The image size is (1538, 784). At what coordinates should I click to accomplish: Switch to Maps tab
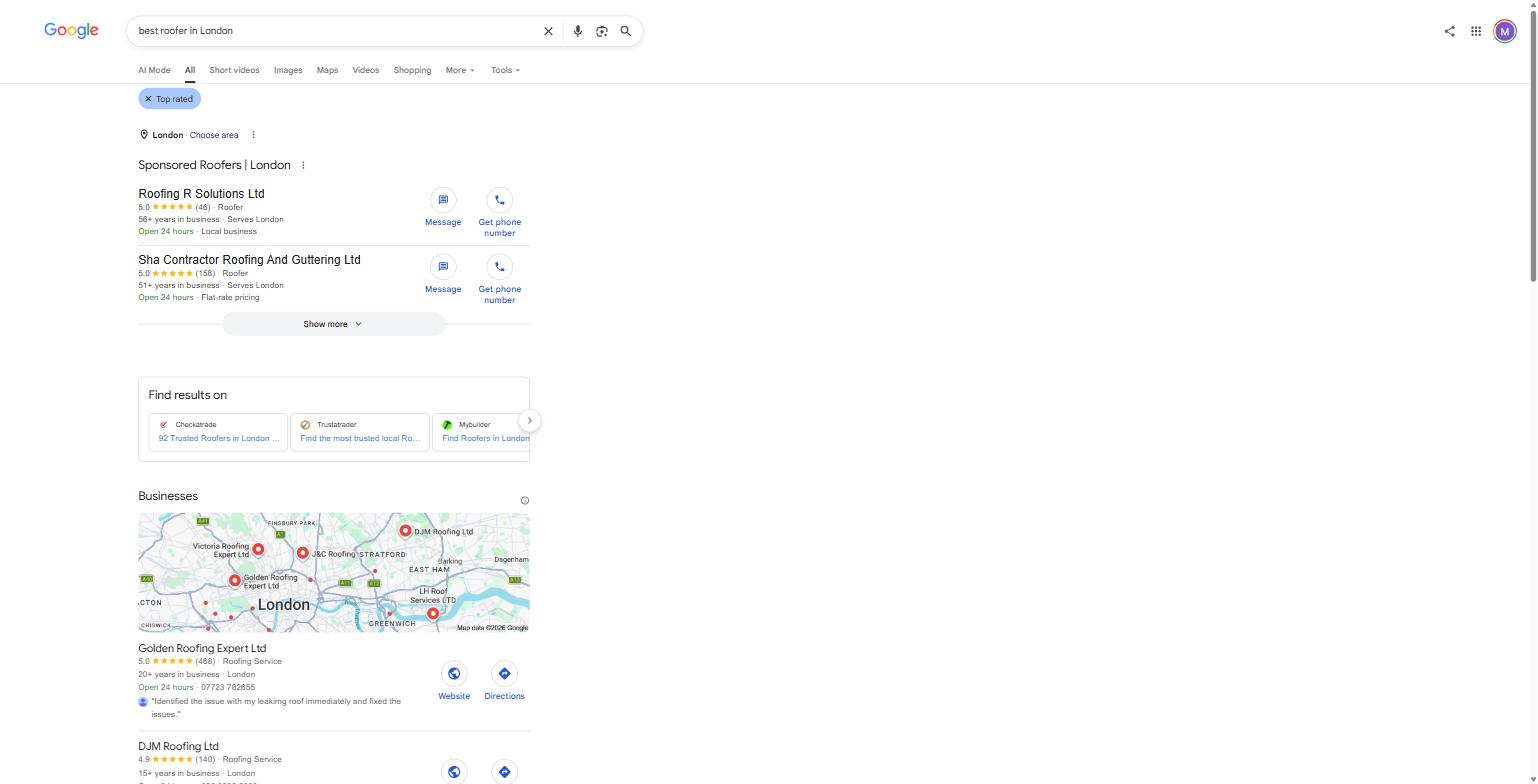327,70
